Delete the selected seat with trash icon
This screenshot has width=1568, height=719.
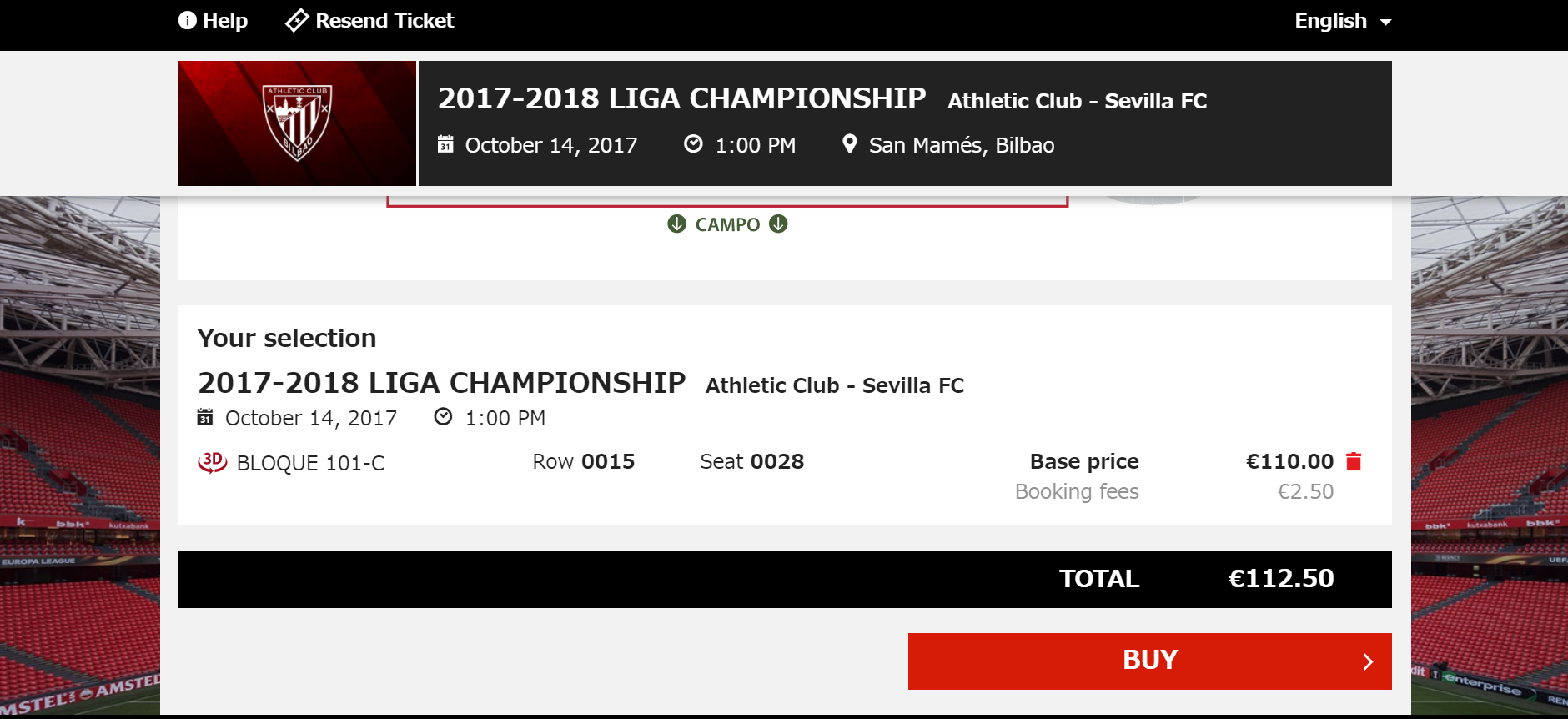(1354, 461)
